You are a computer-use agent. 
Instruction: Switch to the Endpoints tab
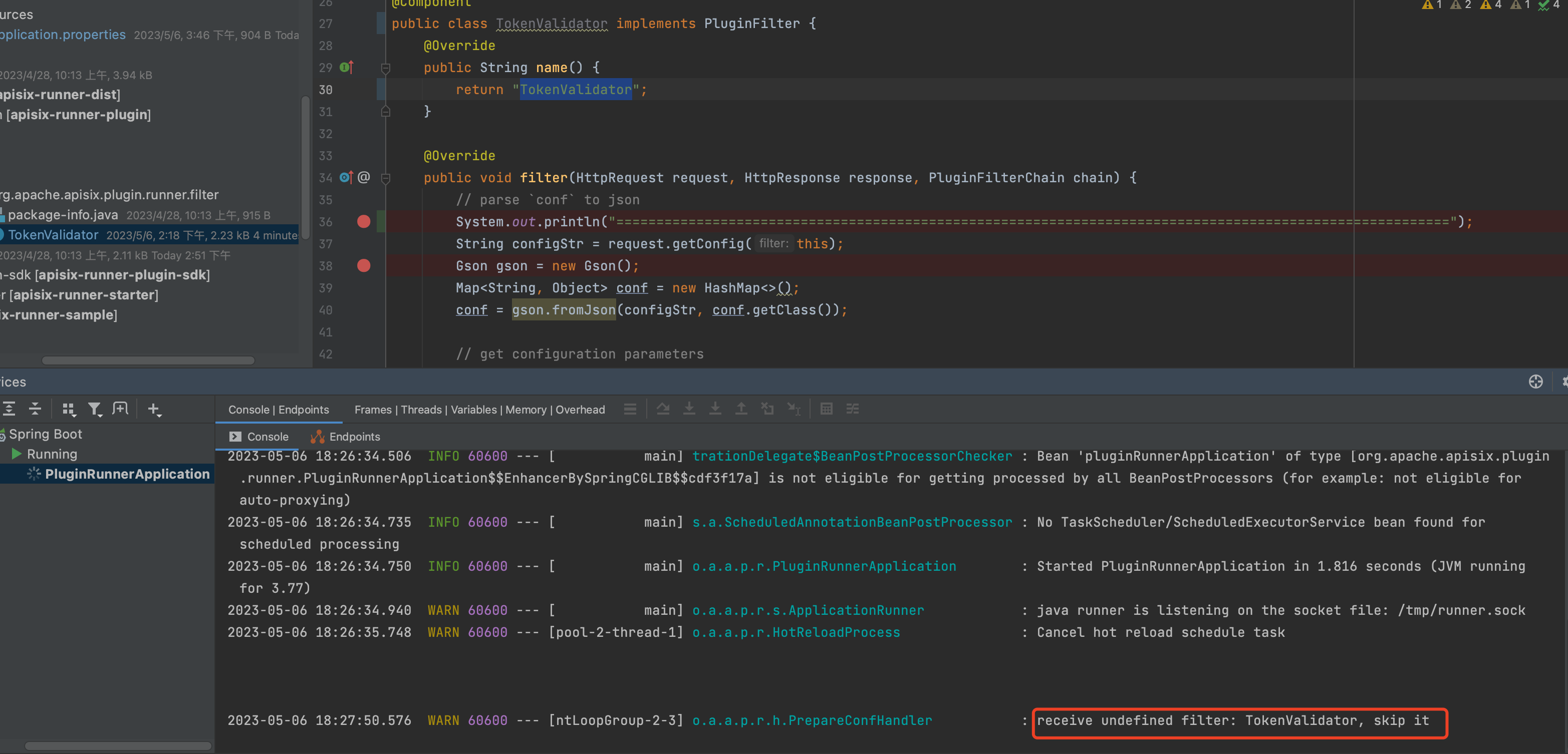(x=354, y=437)
